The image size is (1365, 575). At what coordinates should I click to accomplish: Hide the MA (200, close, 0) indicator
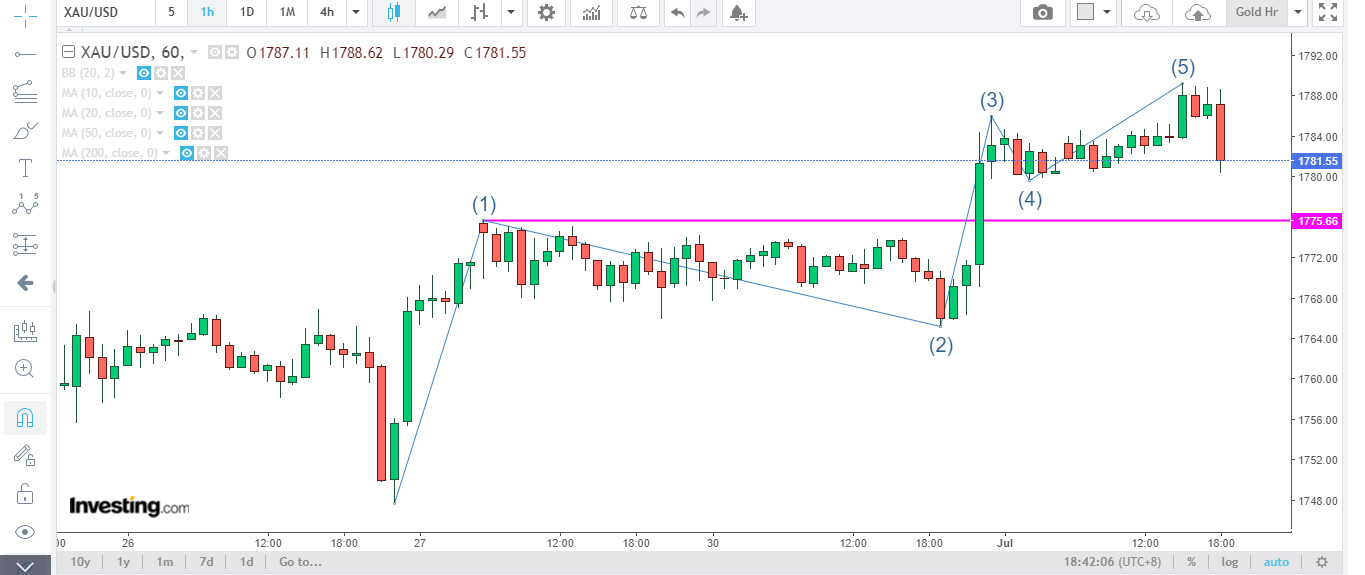click(186, 153)
